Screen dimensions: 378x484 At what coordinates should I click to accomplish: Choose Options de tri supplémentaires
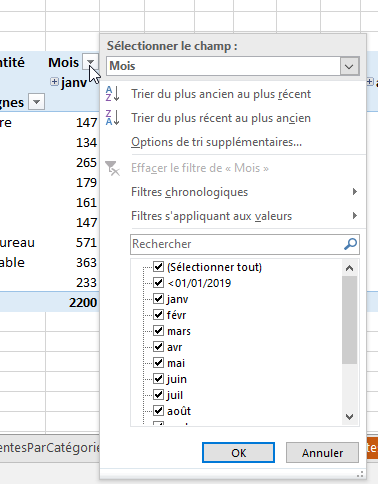click(x=216, y=142)
